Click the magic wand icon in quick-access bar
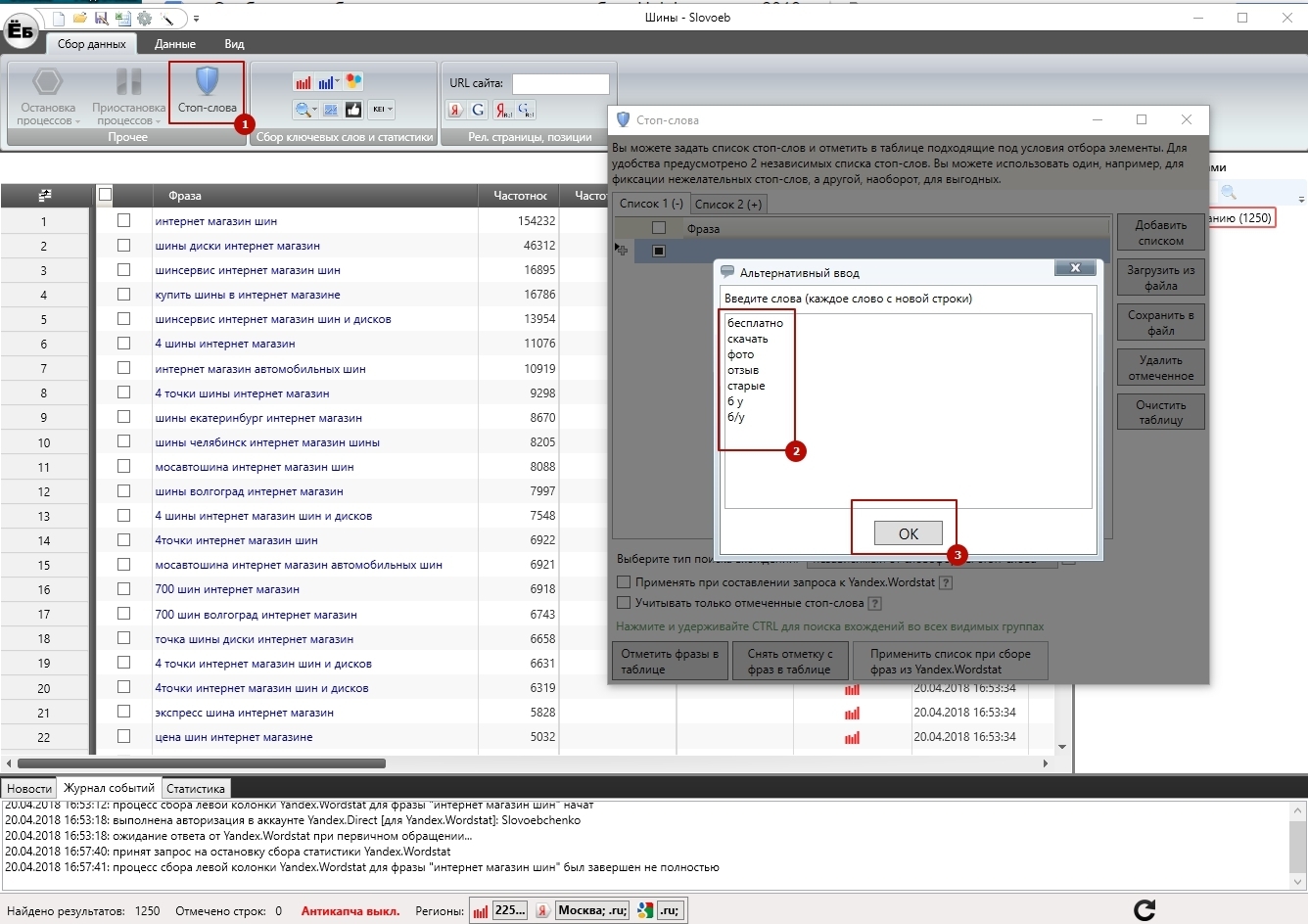This screenshot has height=924, width=1308. 168,19
